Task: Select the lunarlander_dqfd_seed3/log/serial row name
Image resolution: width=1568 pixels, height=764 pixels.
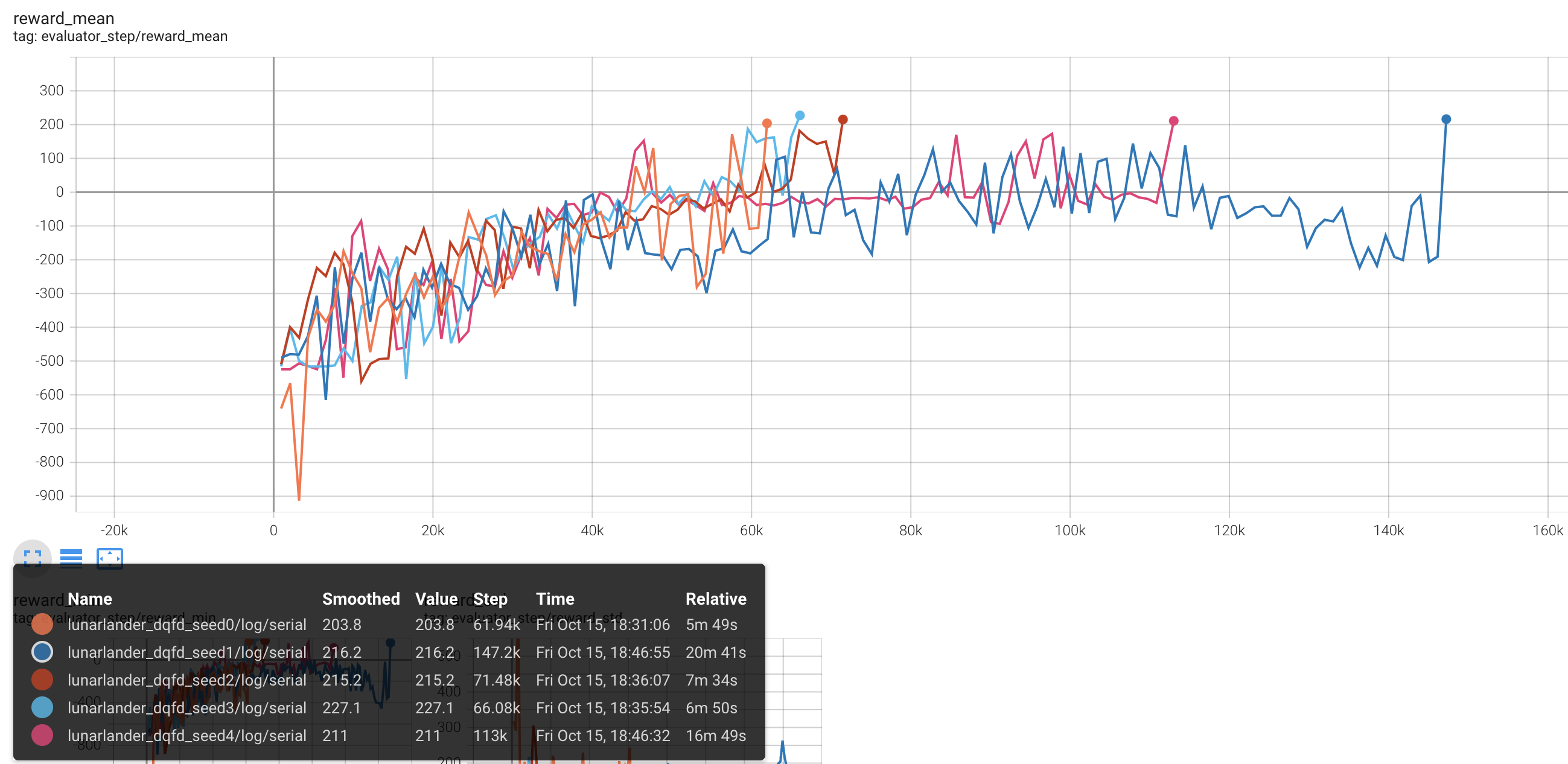Action: [x=186, y=707]
